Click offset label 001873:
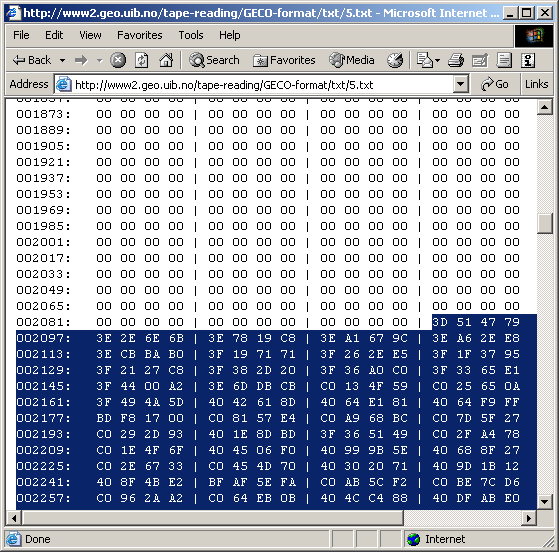The image size is (559, 552). click(x=43, y=114)
